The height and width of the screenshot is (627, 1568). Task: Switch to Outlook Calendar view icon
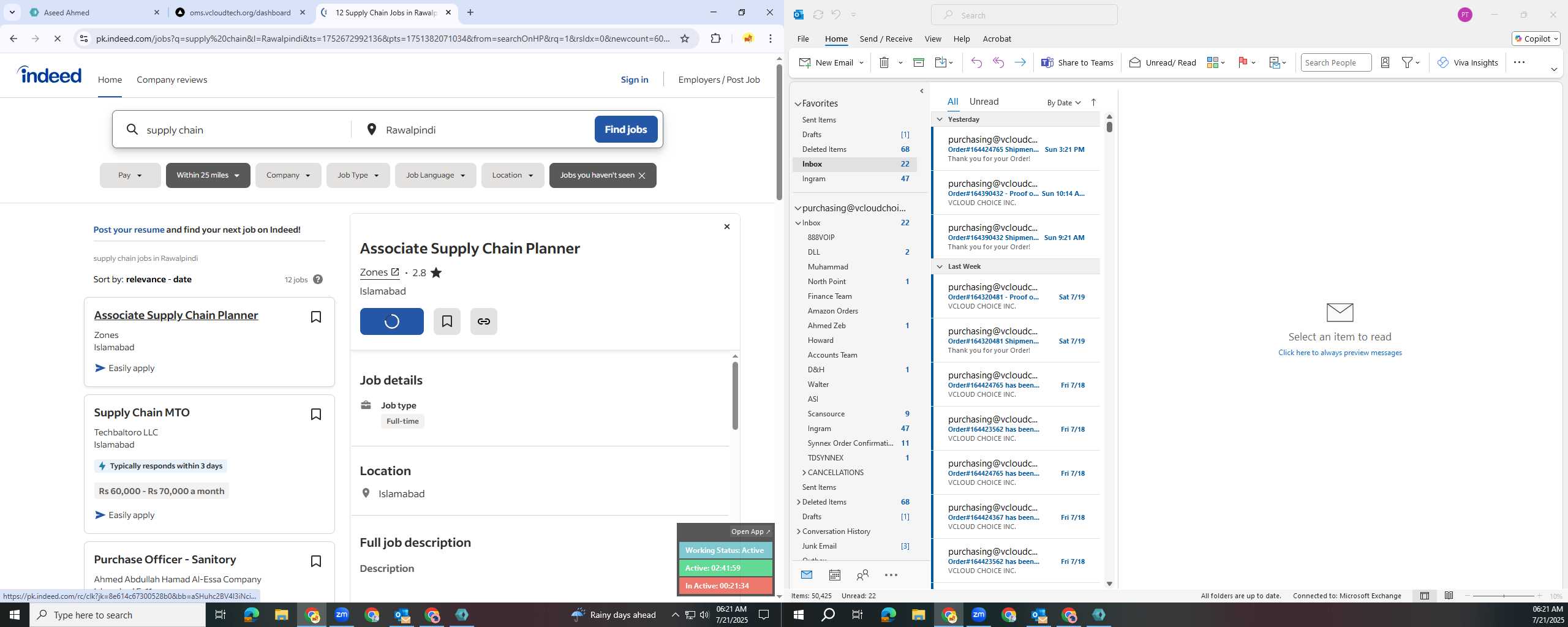pos(834,575)
